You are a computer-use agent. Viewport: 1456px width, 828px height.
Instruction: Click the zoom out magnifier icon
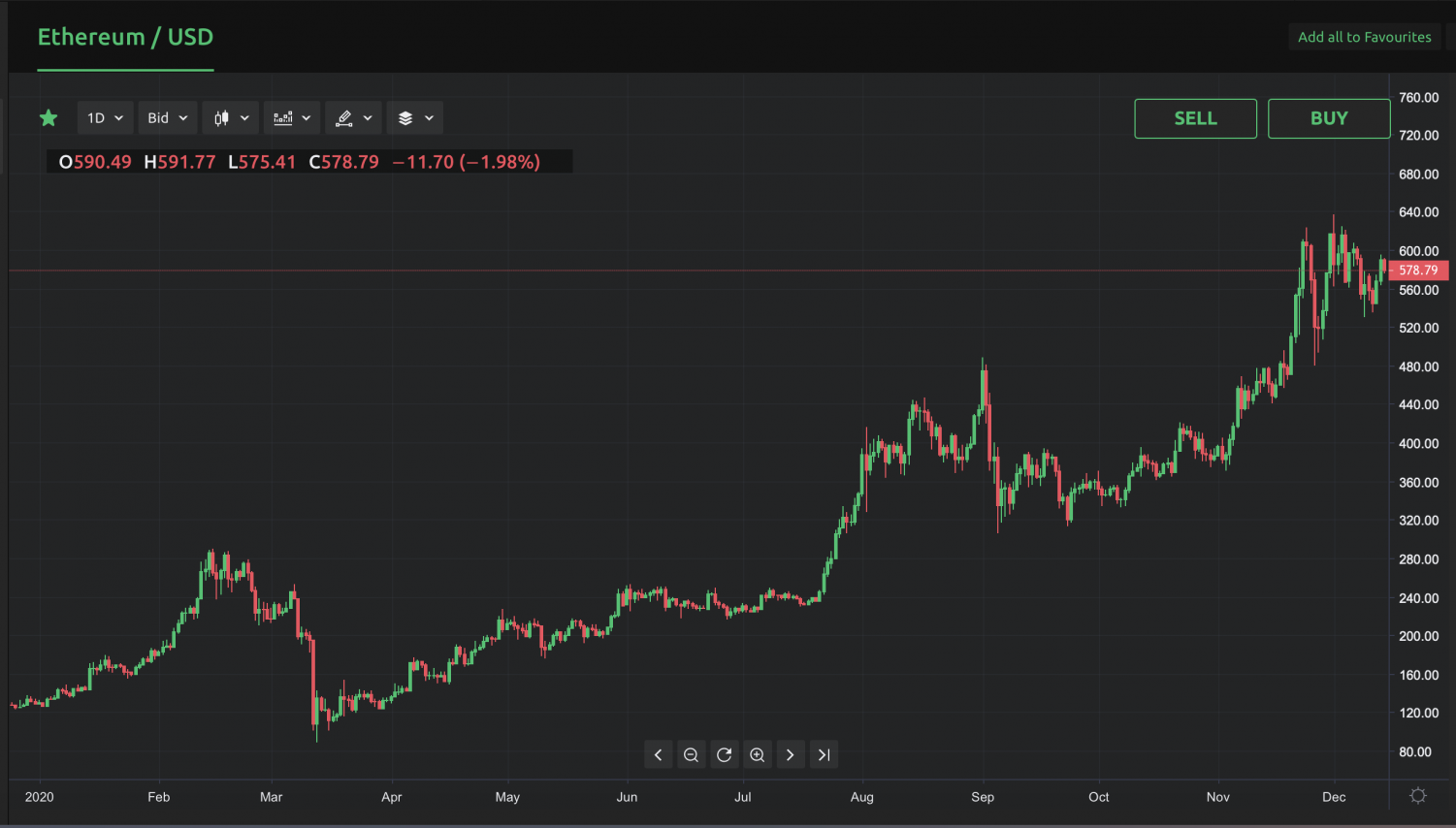(691, 754)
